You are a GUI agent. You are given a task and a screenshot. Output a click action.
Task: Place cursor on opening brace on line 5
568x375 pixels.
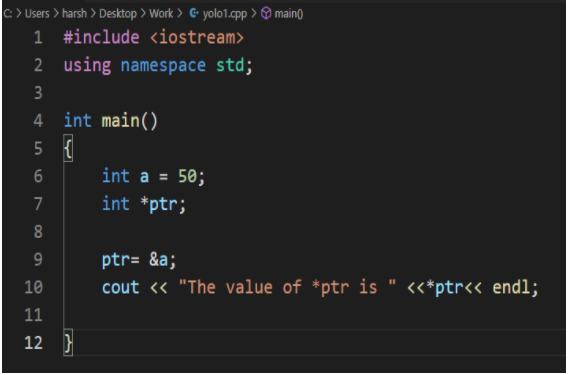(68, 148)
